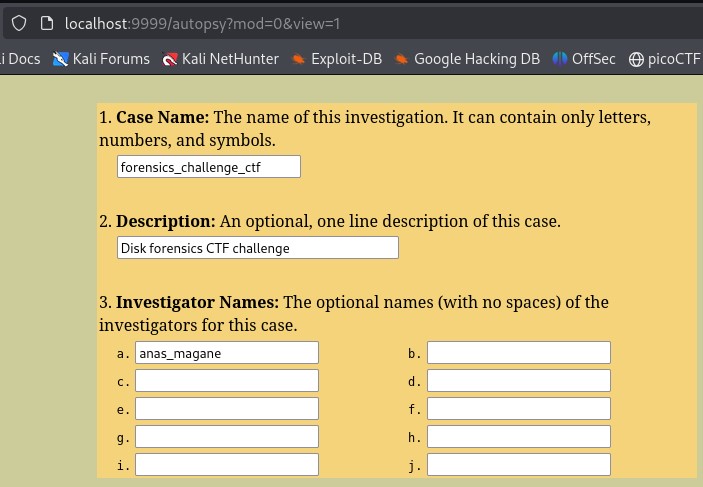Screen dimensions: 703x487
Task: Open the OffSec bookmark
Action: 584,59
